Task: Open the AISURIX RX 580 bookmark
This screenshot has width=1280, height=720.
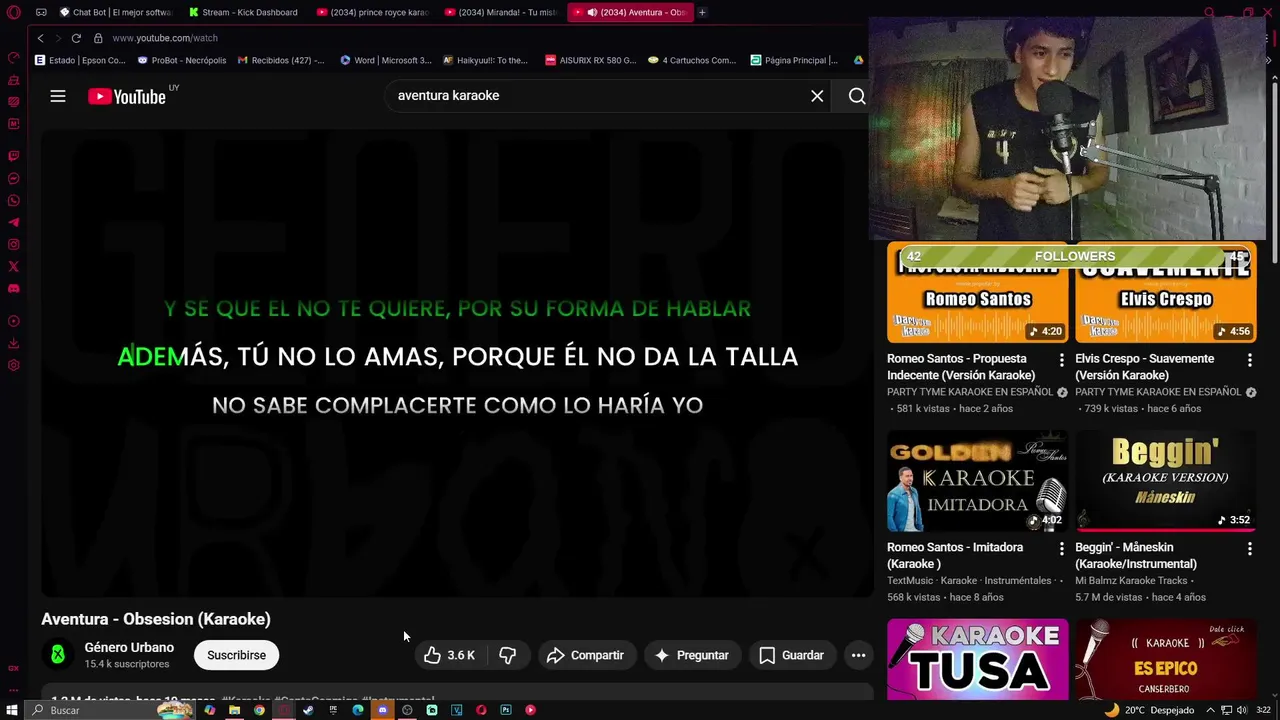Action: (x=590, y=60)
